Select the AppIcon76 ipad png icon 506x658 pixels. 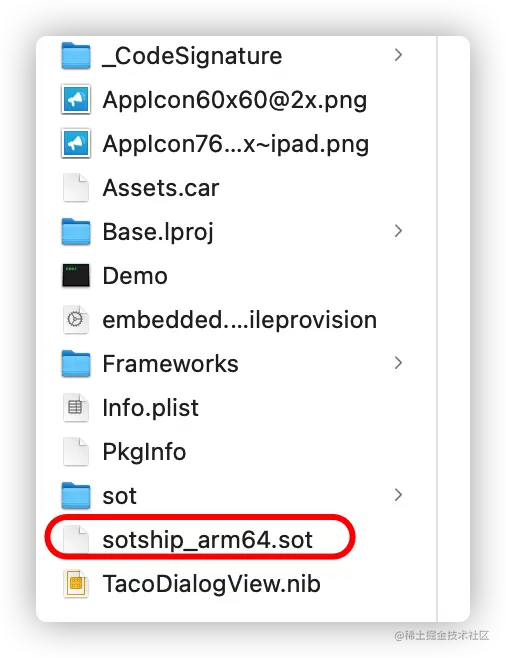click(x=76, y=144)
